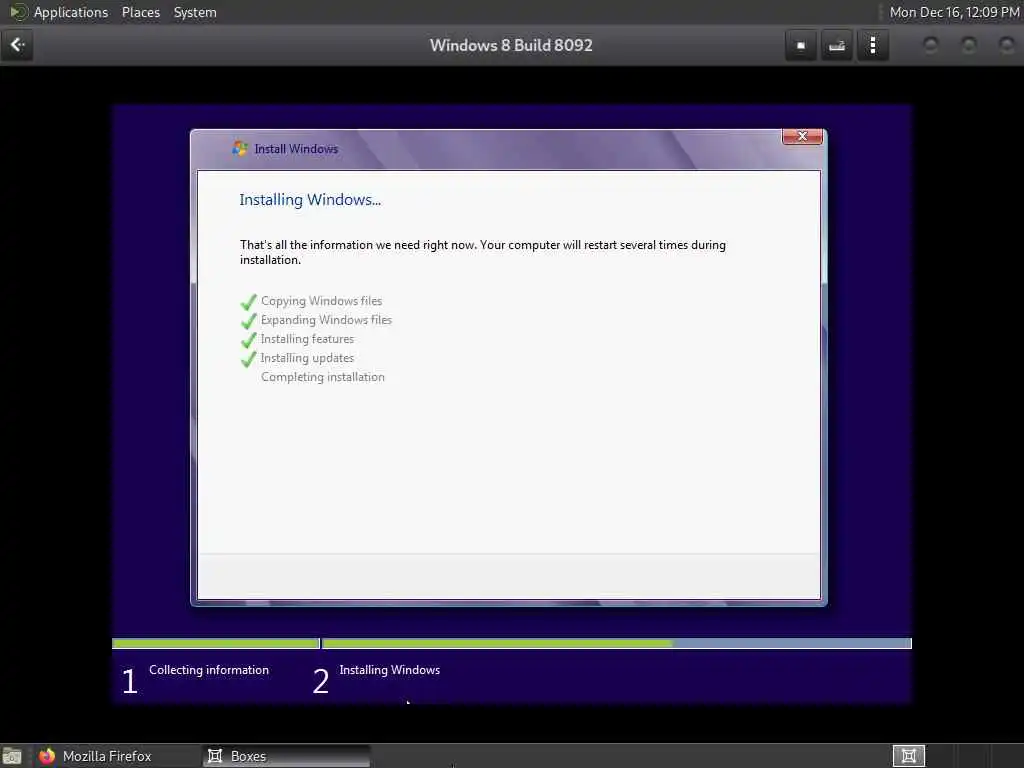Open the keyboard shortcuts button in Boxes header
This screenshot has width=1024, height=768.
837,46
